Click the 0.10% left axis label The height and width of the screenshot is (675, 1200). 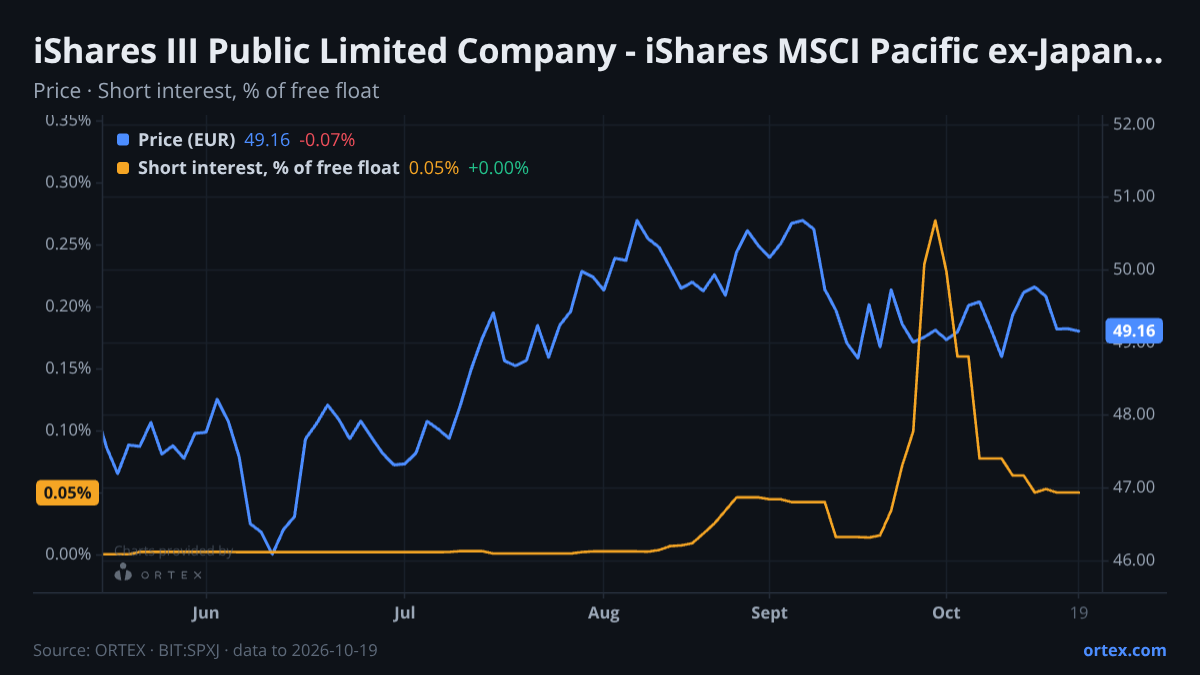[67, 430]
